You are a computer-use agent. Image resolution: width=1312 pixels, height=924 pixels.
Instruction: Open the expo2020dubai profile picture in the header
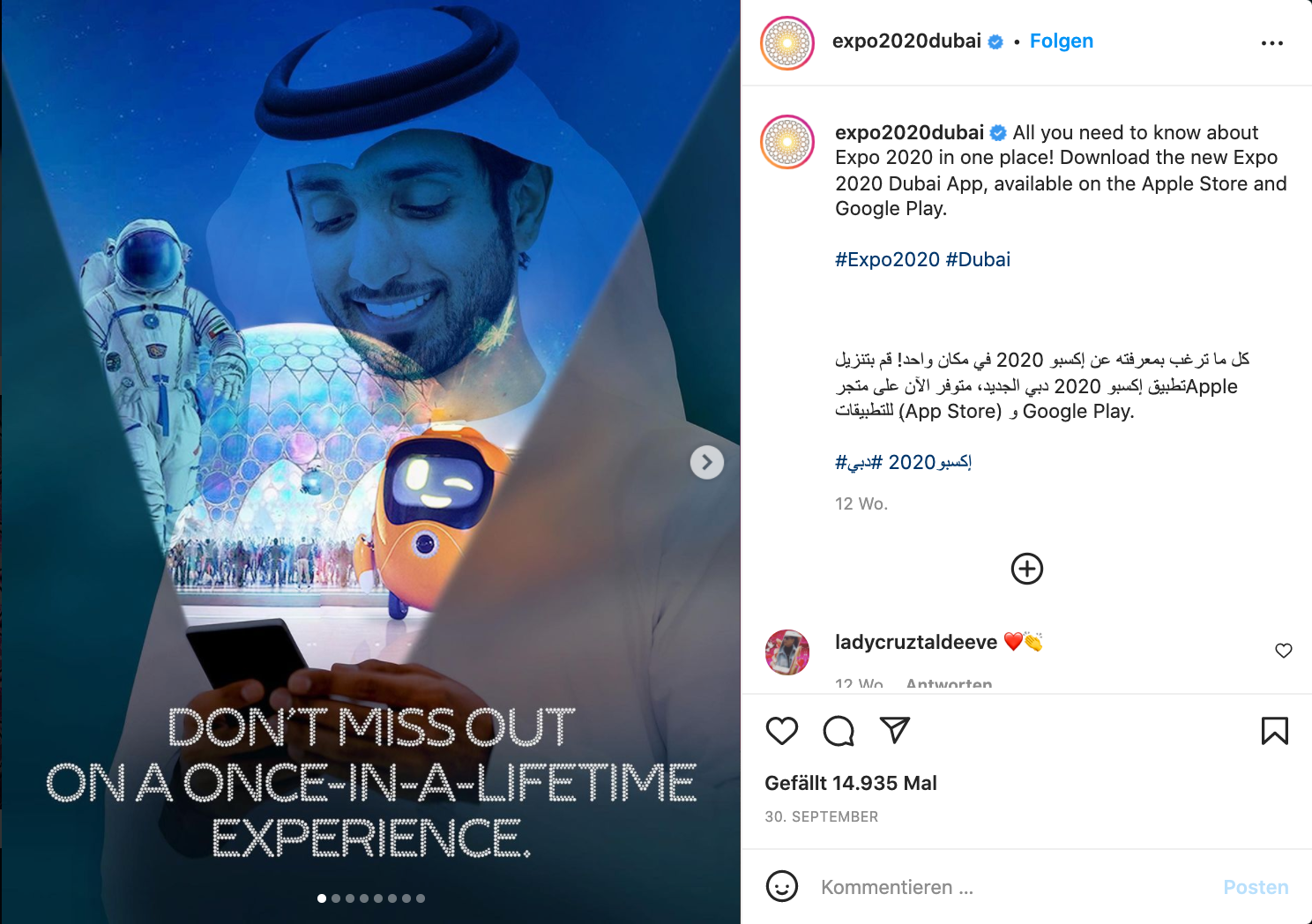coord(787,43)
